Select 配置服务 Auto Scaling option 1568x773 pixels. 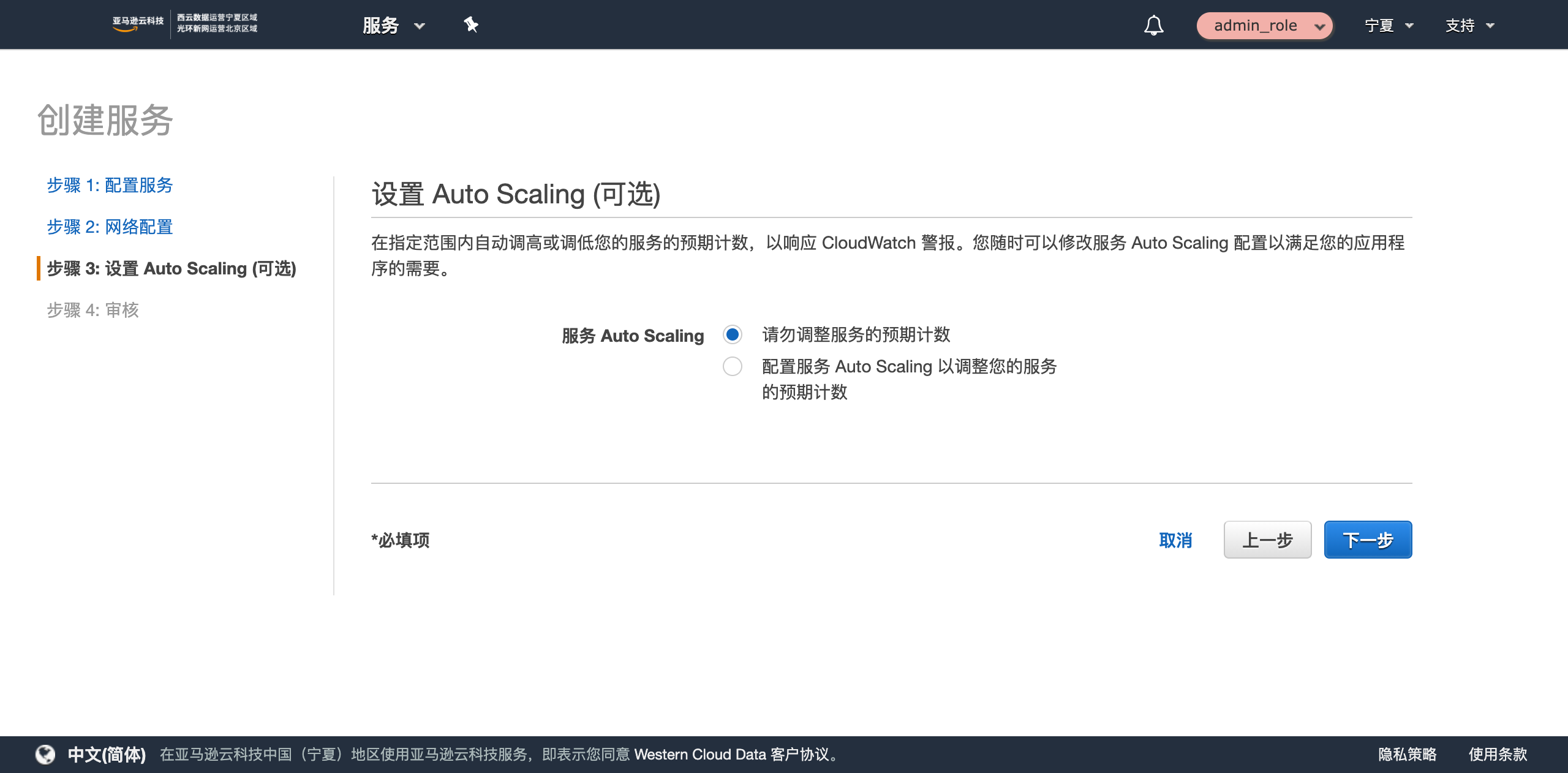(x=733, y=366)
